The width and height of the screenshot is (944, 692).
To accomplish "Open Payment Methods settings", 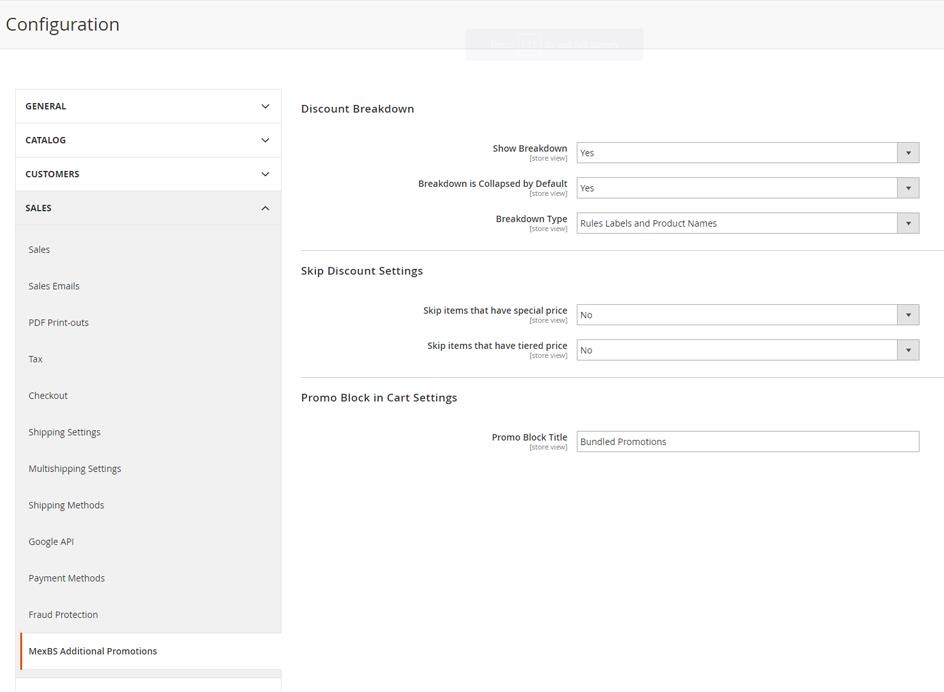I will pos(67,578).
